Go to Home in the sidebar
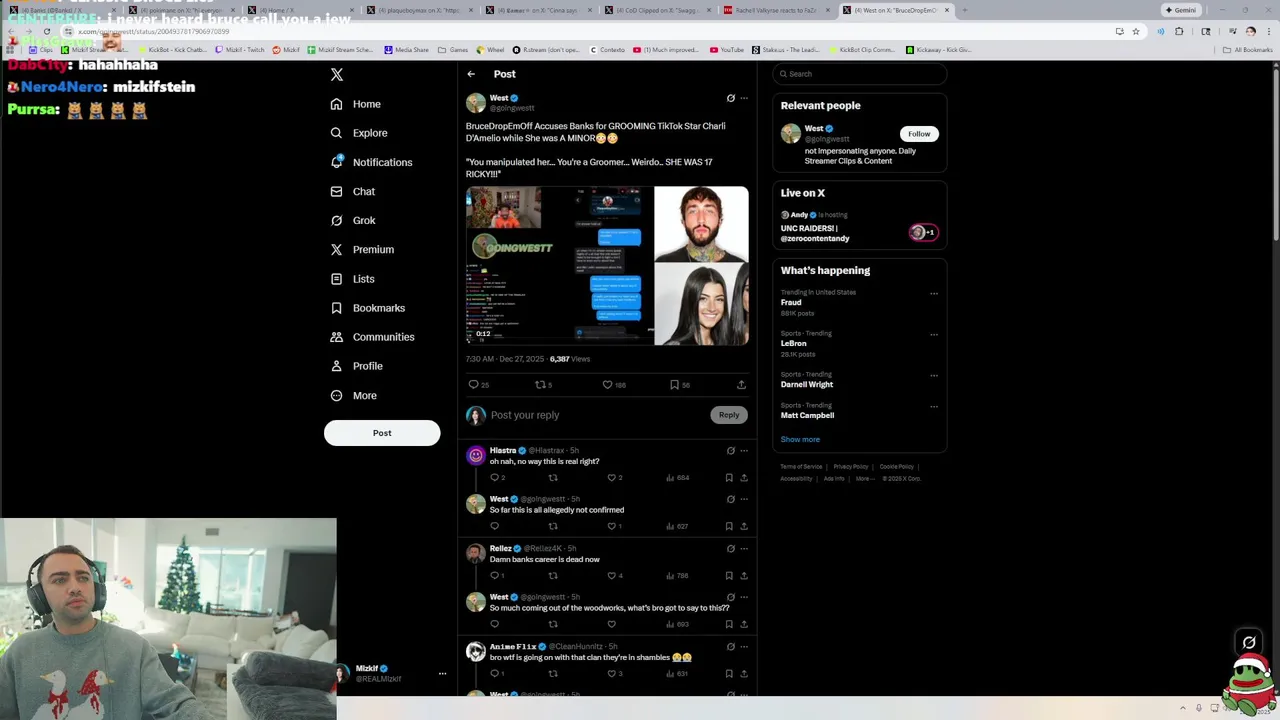Viewport: 1280px width, 720px height. coord(355,104)
